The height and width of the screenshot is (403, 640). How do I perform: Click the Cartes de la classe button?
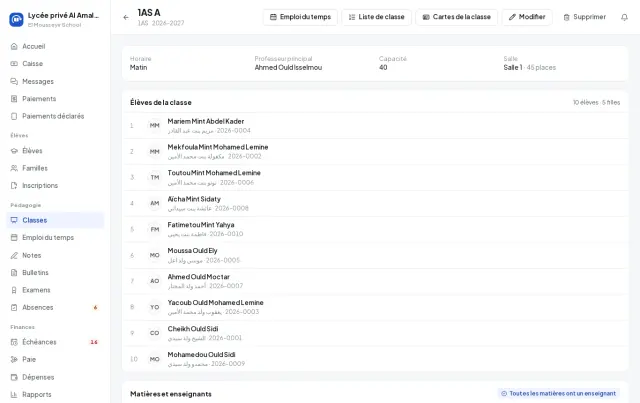click(x=456, y=17)
